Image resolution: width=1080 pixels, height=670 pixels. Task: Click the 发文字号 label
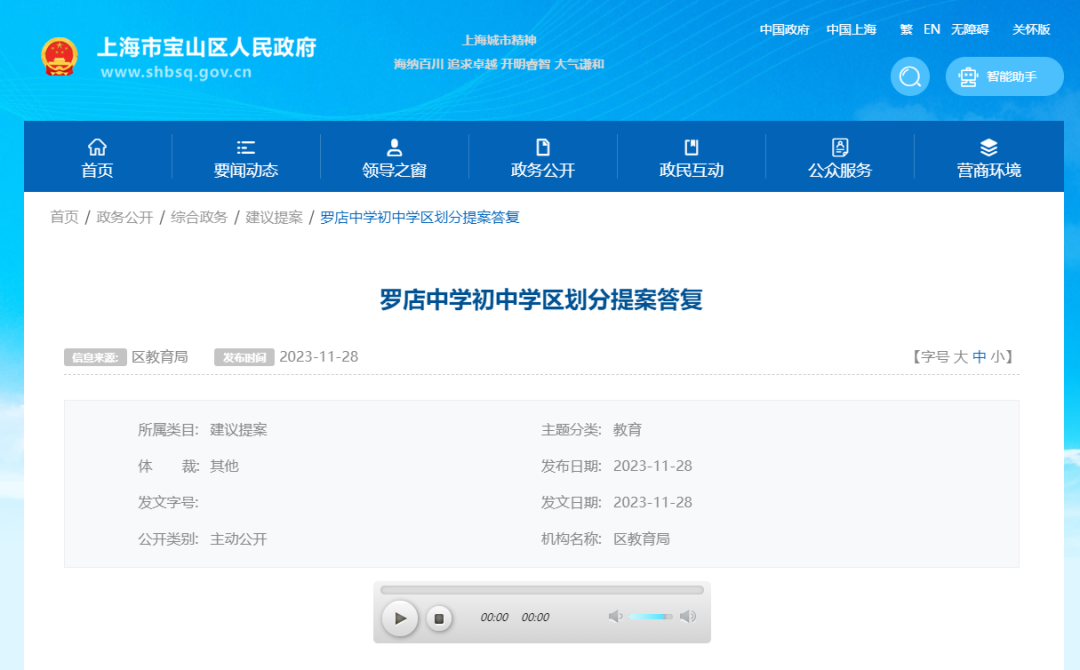tap(168, 503)
